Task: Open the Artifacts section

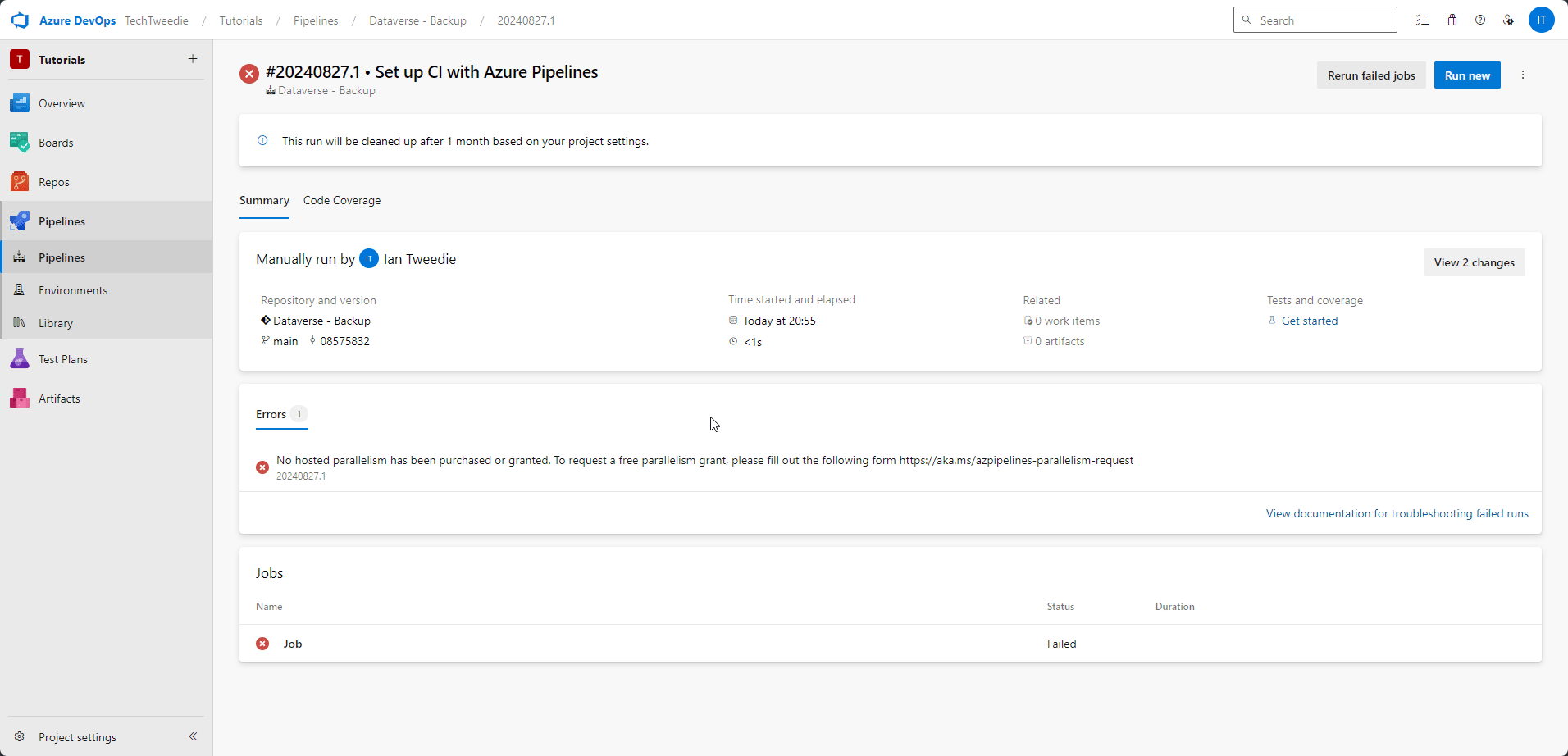Action: coord(58,398)
